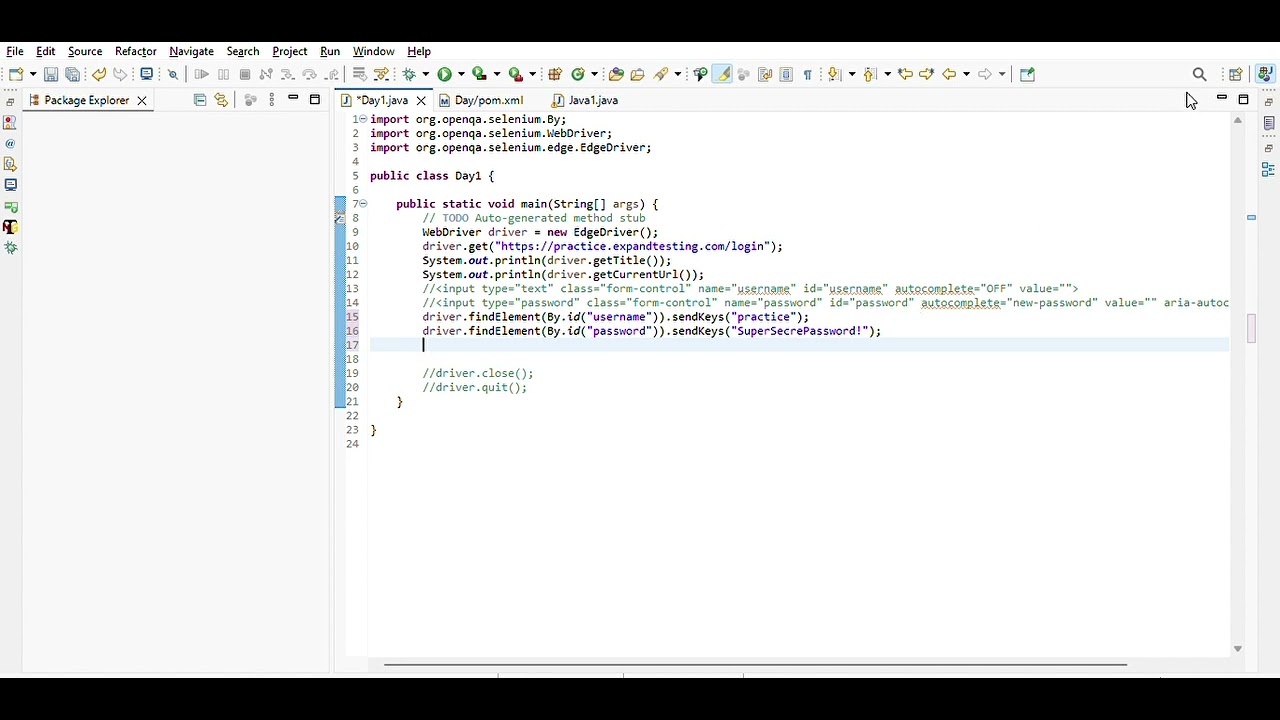
Task: Launch the Debug bug icon in the toolbar
Action: tap(409, 74)
